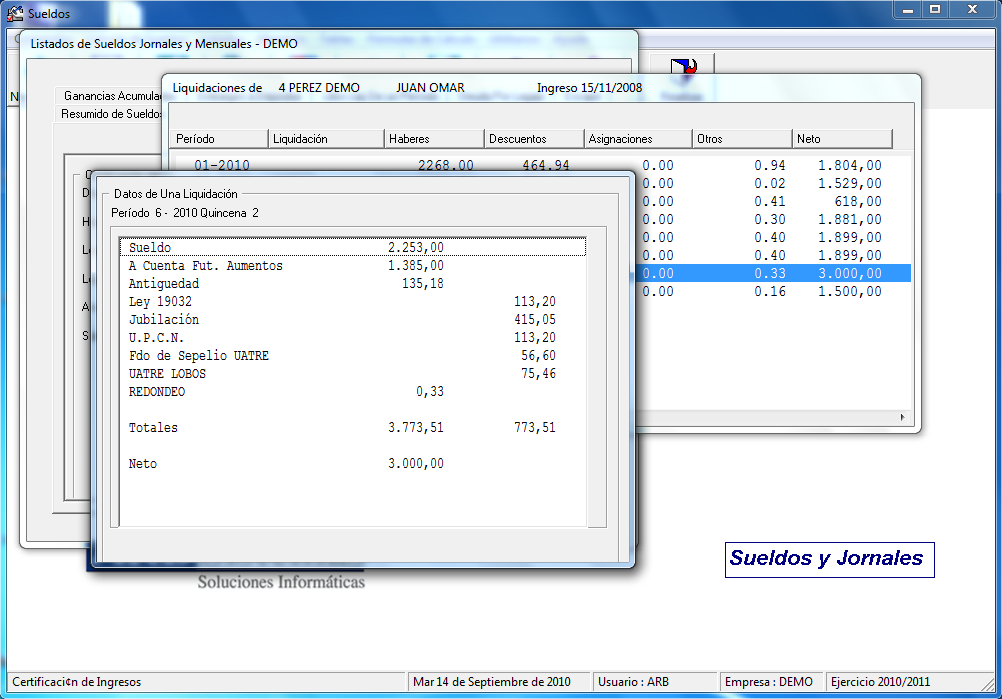
Task: Click the Sueldos application icon in title bar
Action: pos(15,13)
